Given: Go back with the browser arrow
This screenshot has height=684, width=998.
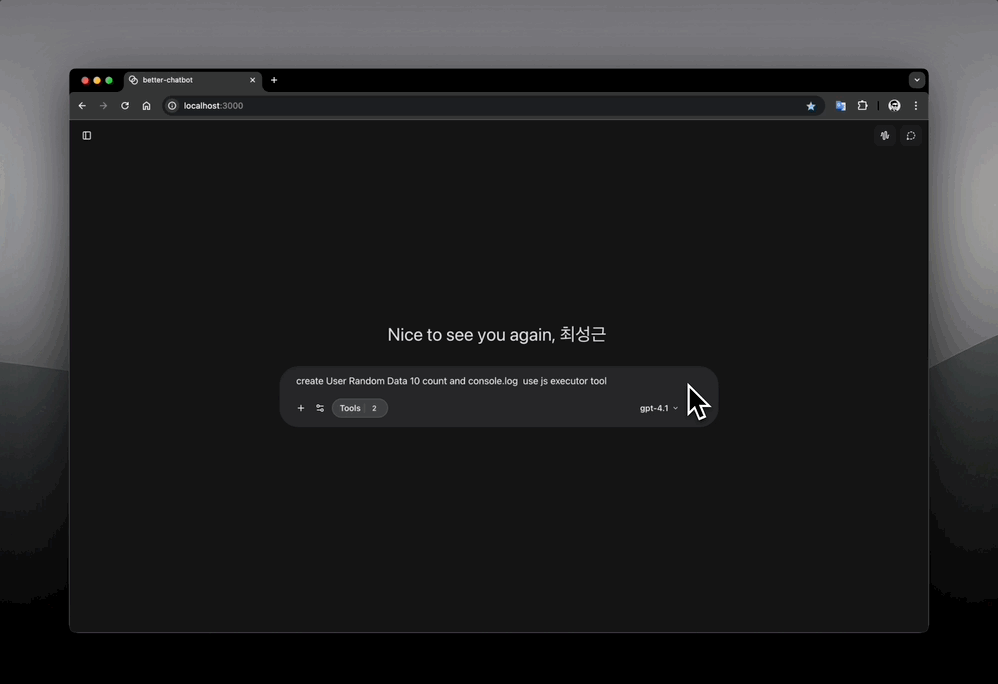Looking at the screenshot, I should [x=81, y=105].
